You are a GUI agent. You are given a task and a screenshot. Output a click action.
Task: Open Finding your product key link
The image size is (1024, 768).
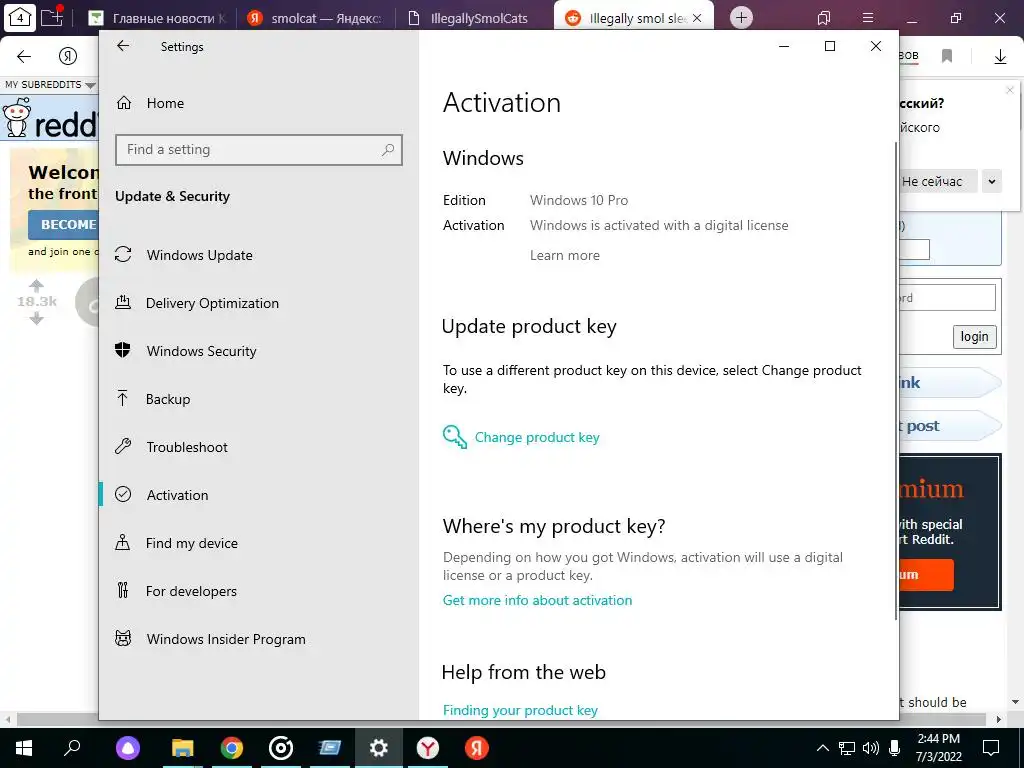click(x=520, y=710)
